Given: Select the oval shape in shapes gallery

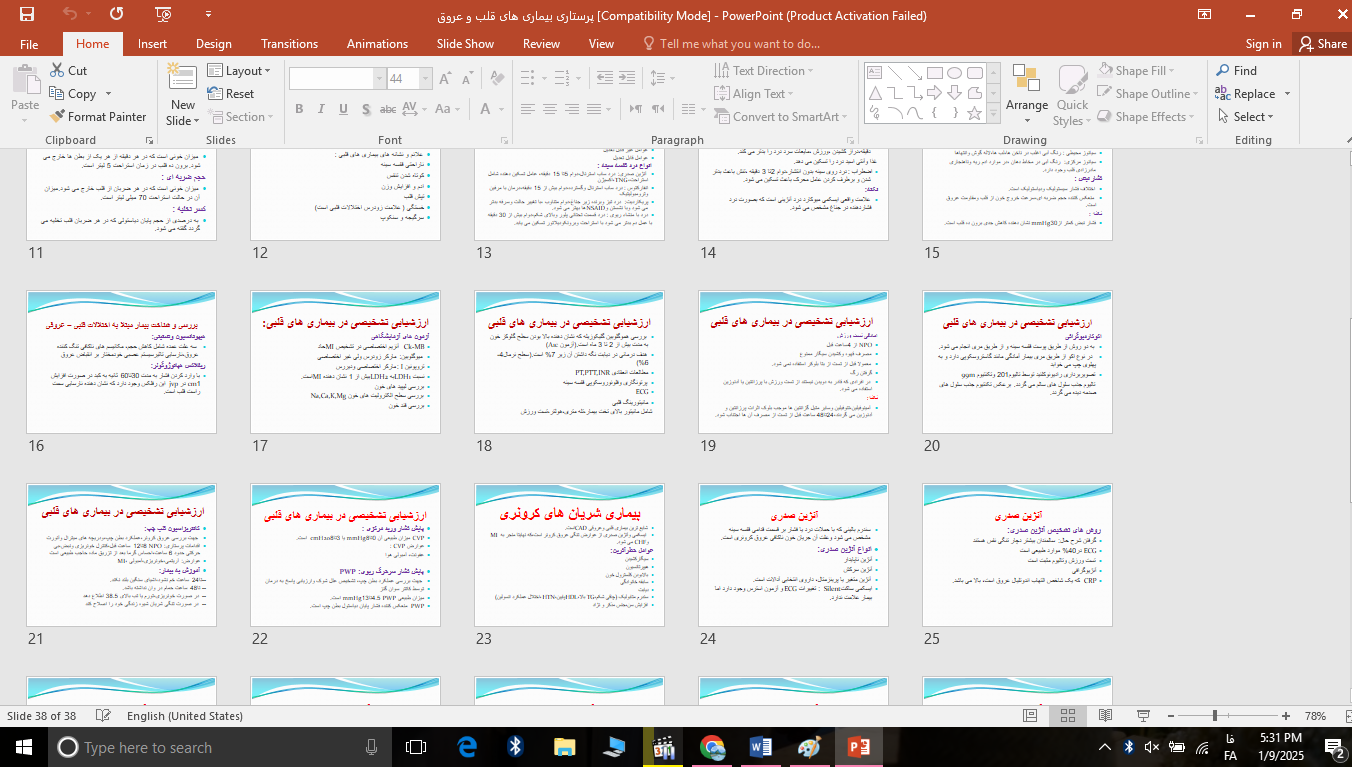Looking at the screenshot, I should (954, 73).
